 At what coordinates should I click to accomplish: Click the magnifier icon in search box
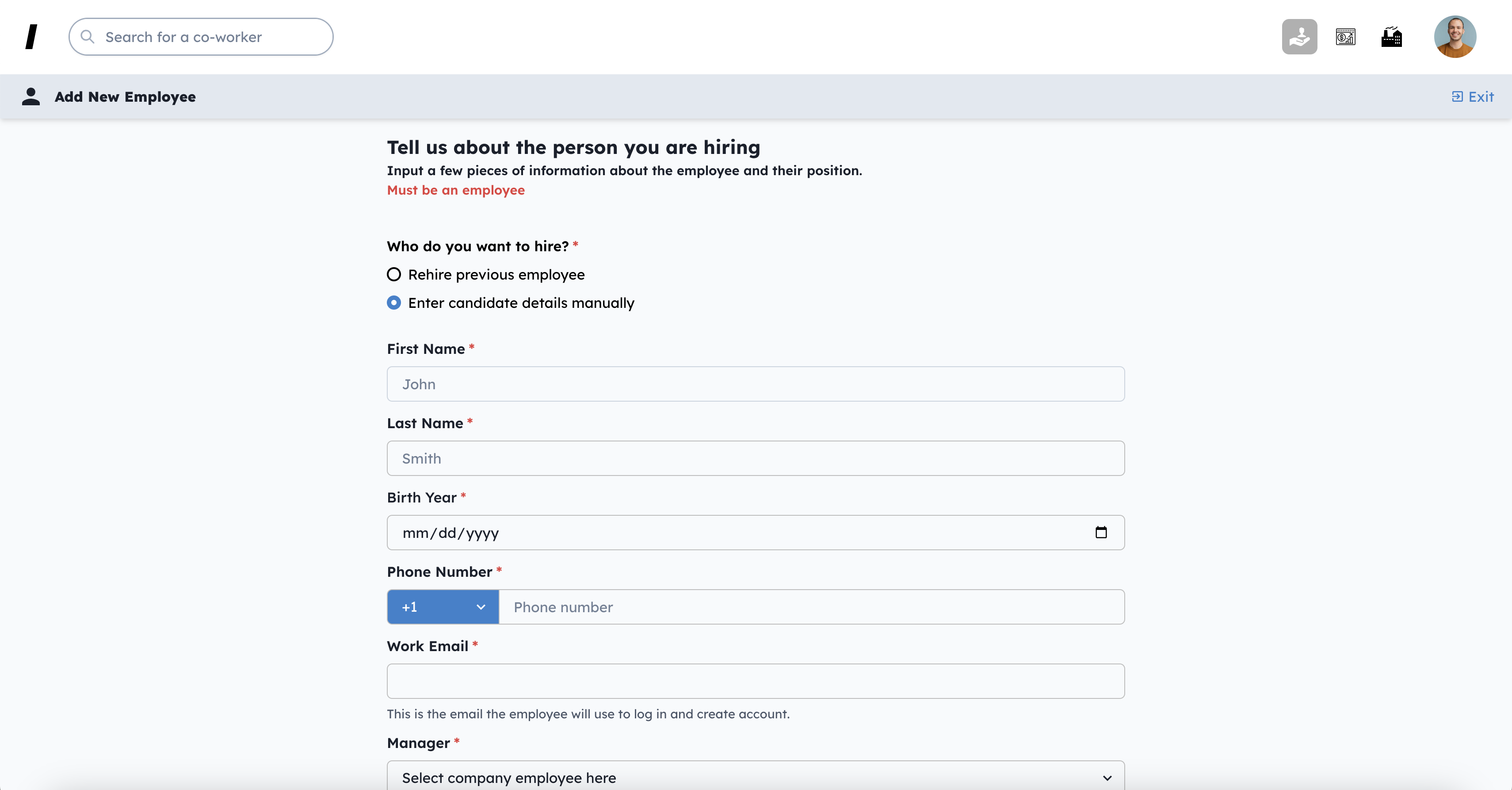click(x=88, y=37)
